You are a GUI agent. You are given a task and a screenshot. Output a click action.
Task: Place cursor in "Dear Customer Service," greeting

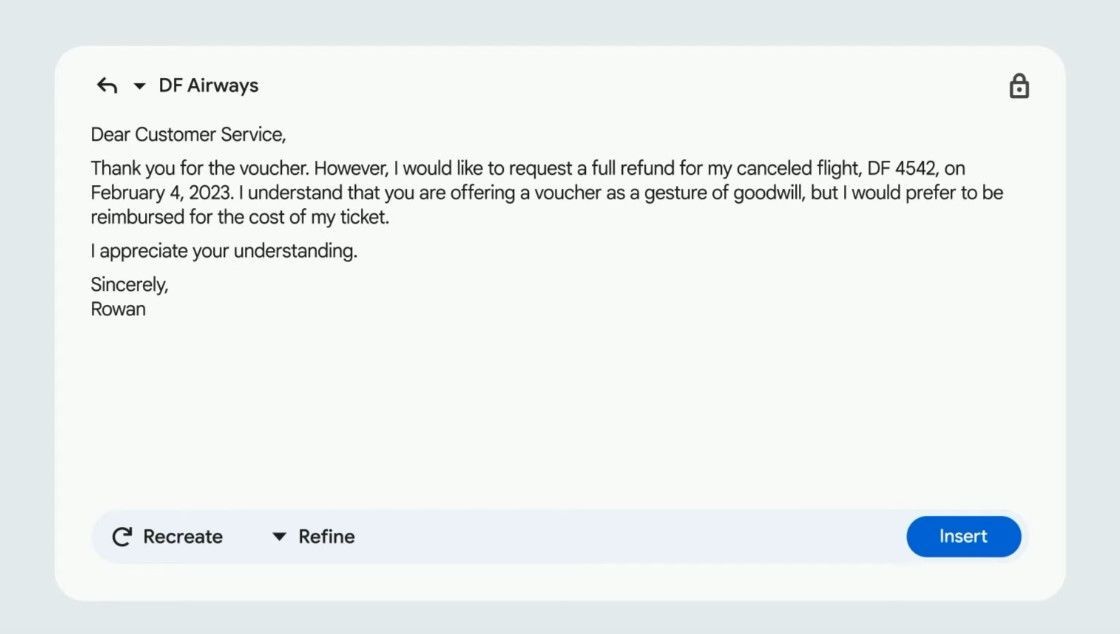[188, 134]
